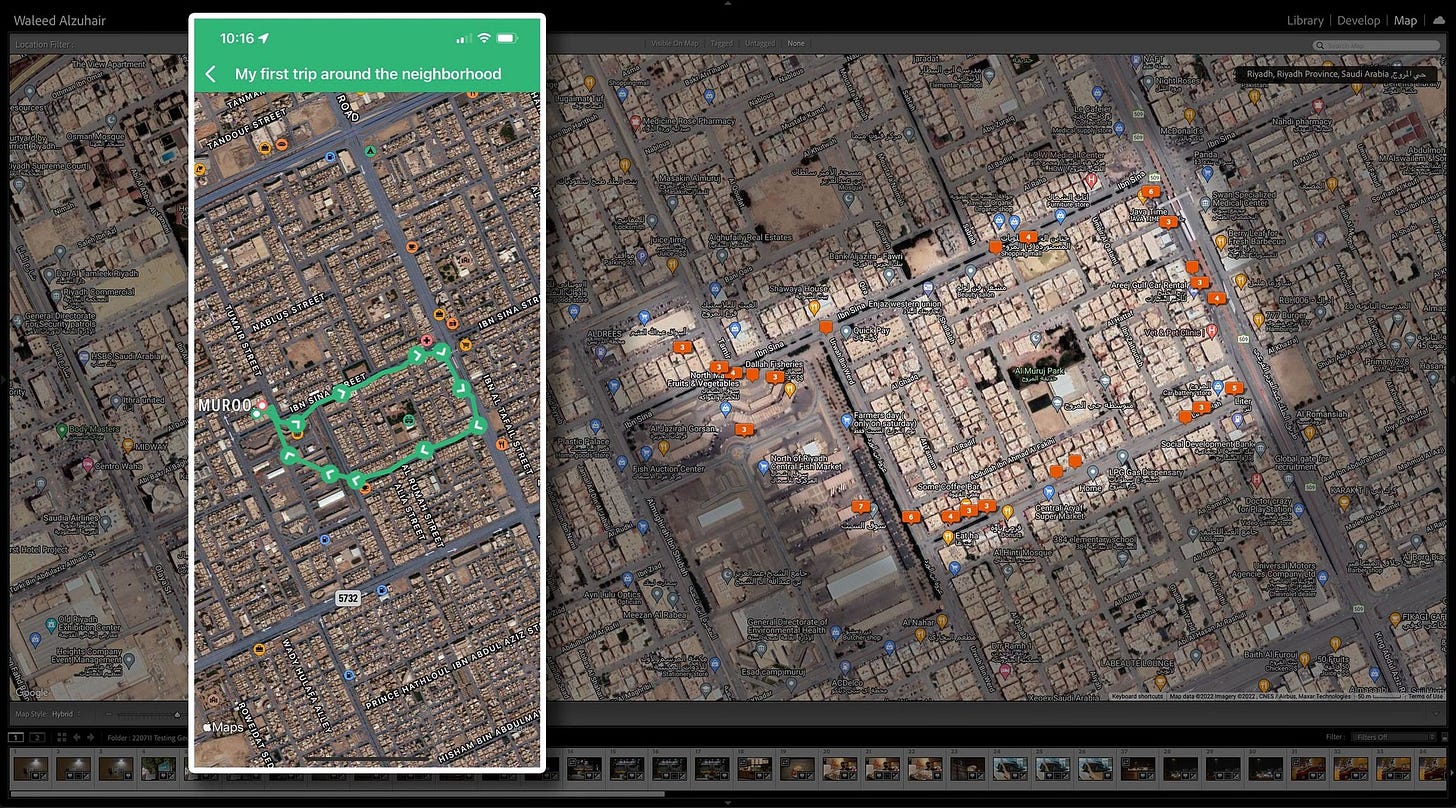Filter locations by Untagged photos
Image resolution: width=1456 pixels, height=808 pixels.
pyautogui.click(x=760, y=44)
